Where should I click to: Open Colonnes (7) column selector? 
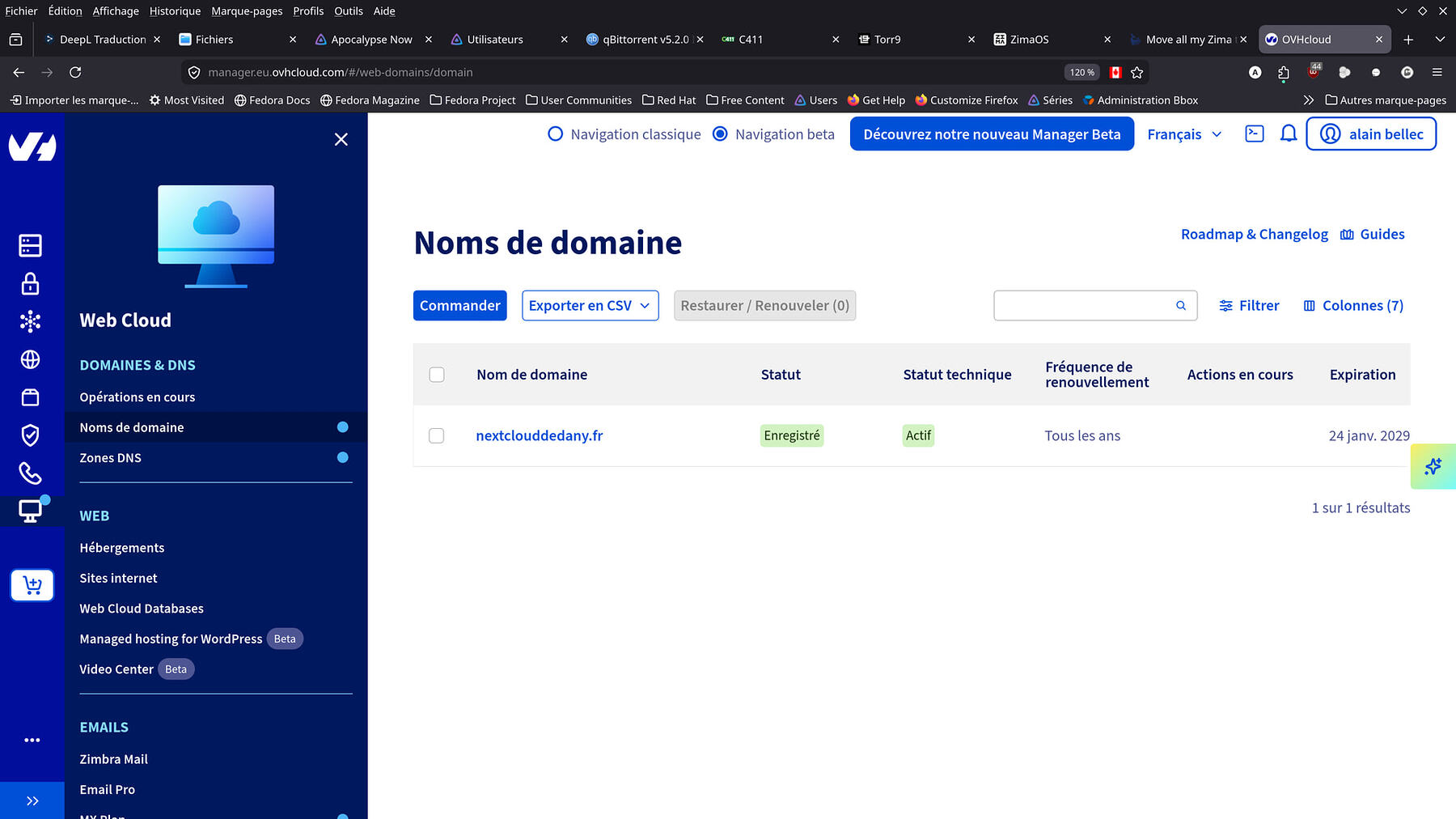coord(1353,305)
